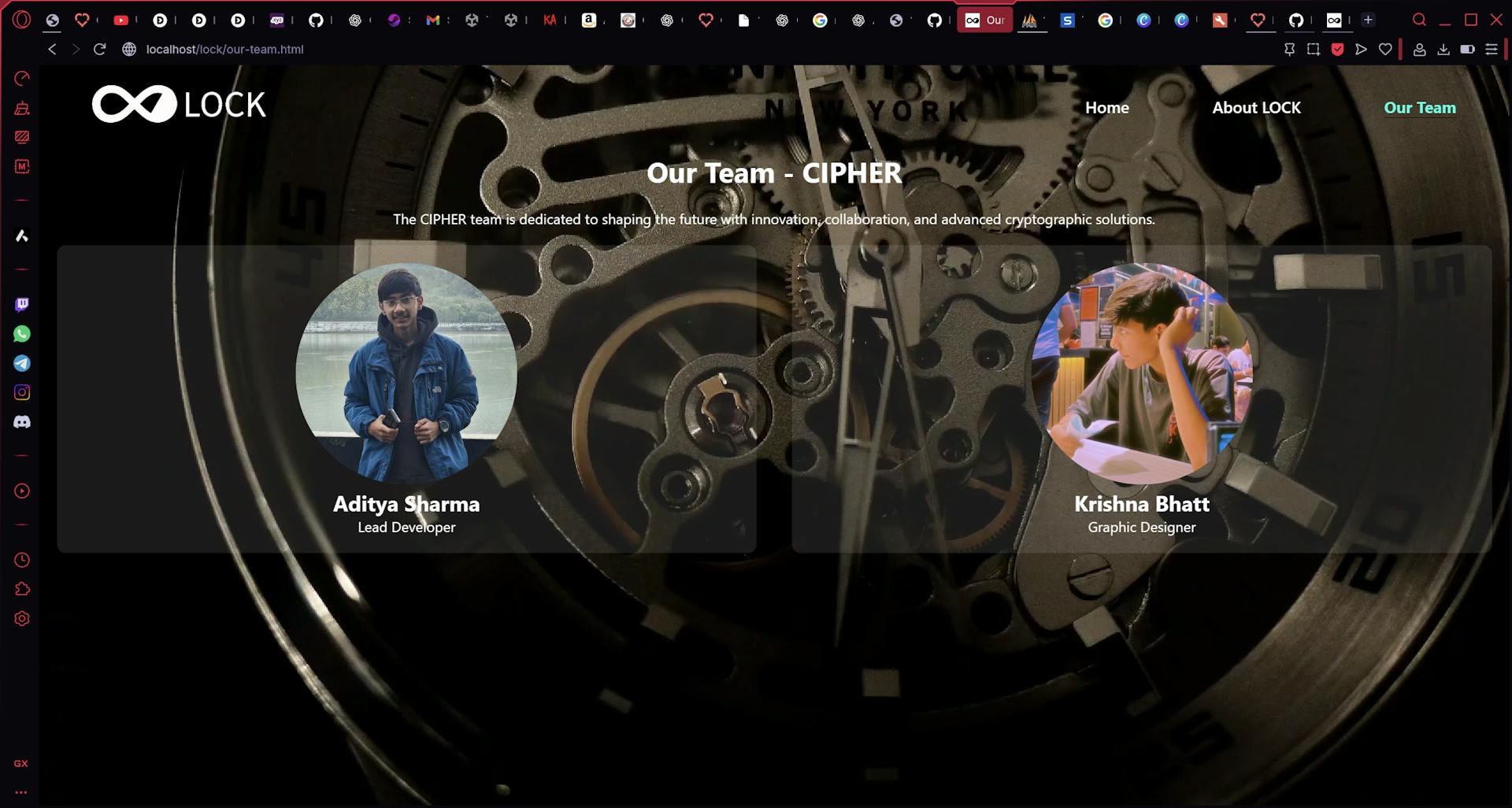Click the 'Lead Developer' role text
This screenshot has height=808, width=1512.
pyautogui.click(x=406, y=528)
